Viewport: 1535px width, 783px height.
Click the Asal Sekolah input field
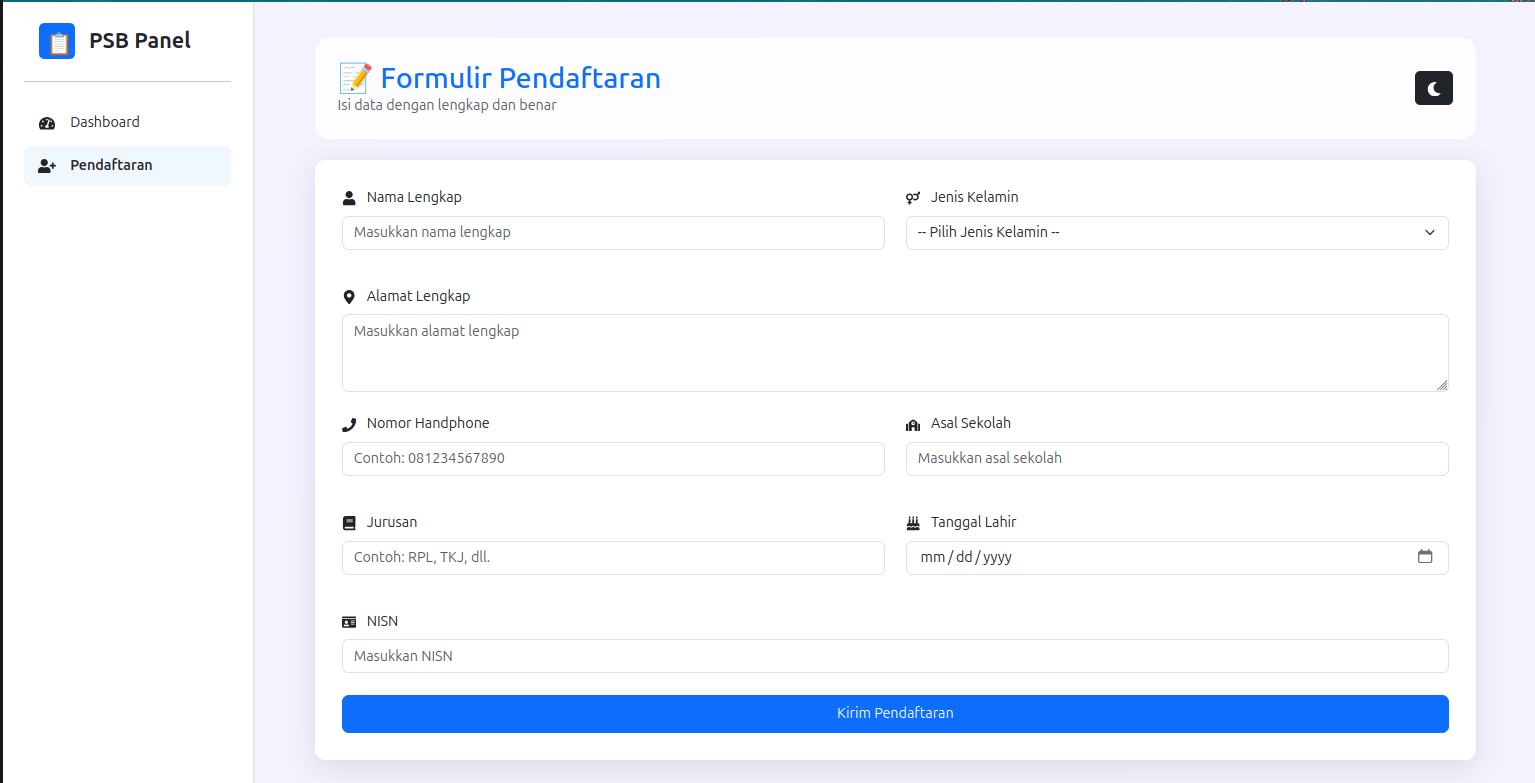pyautogui.click(x=1176, y=458)
